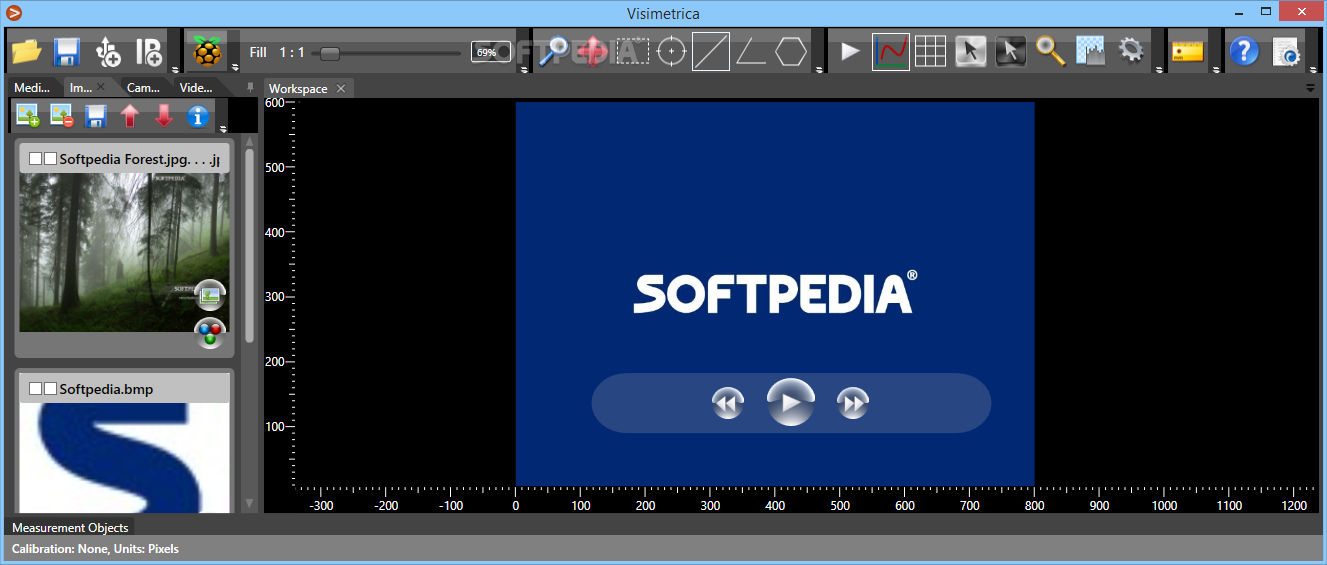
Task: Select the light cursor pointer tool
Action: 971,51
